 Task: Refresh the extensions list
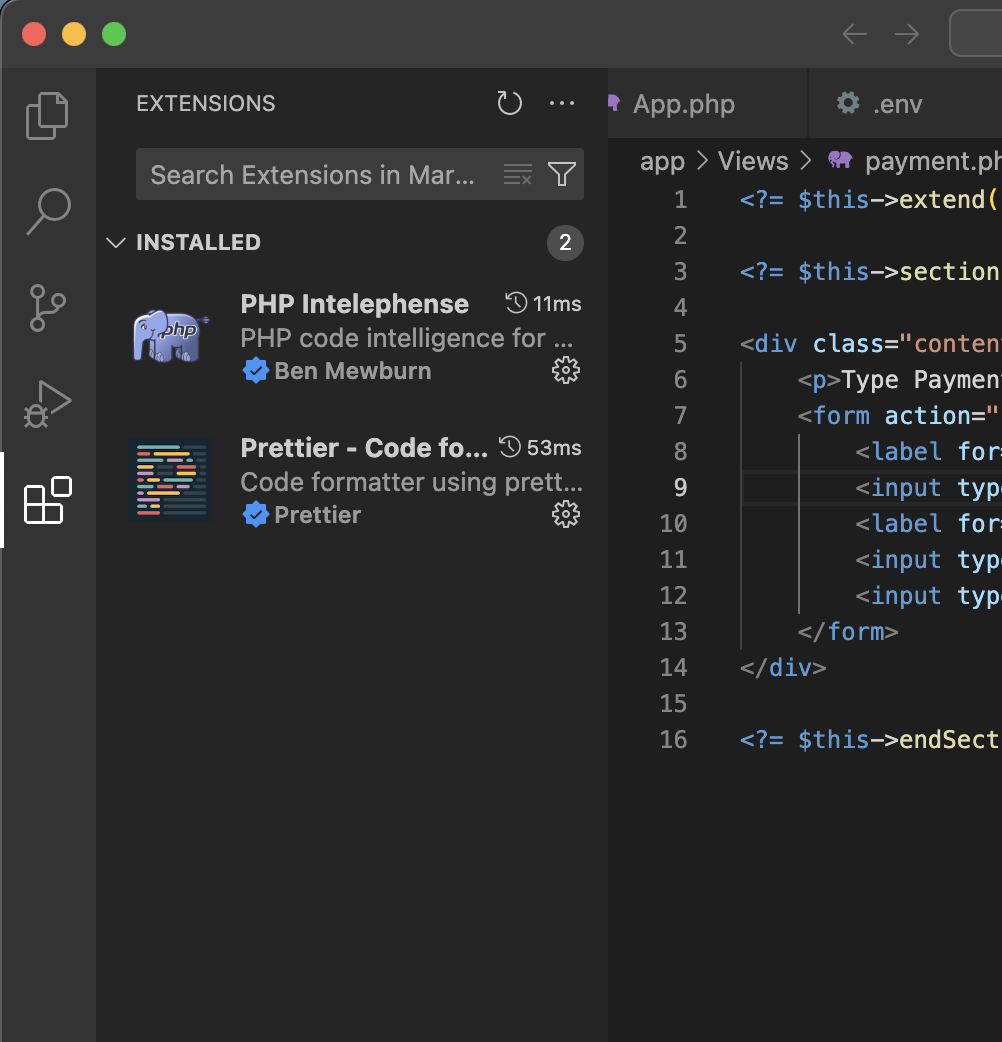pos(510,103)
